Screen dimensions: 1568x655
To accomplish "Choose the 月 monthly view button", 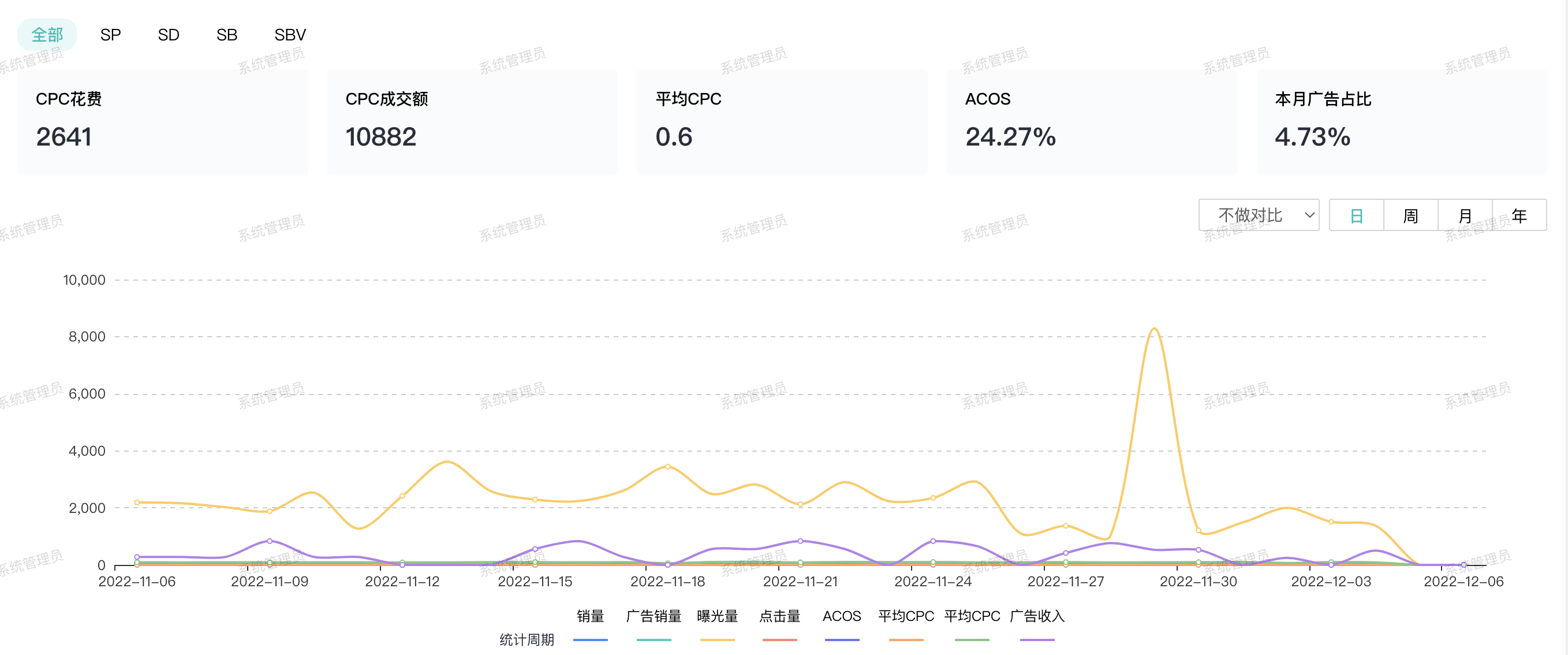I will click(1465, 215).
